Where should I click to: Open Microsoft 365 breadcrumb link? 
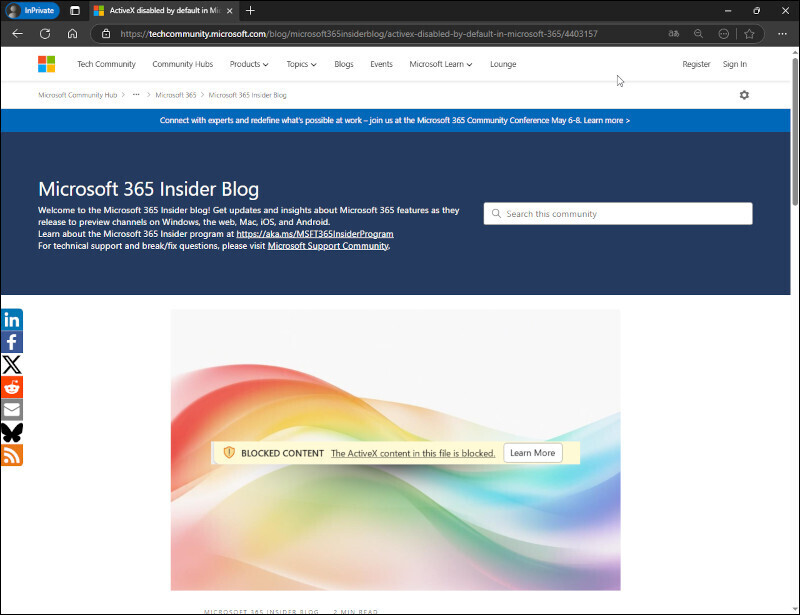click(x=176, y=95)
